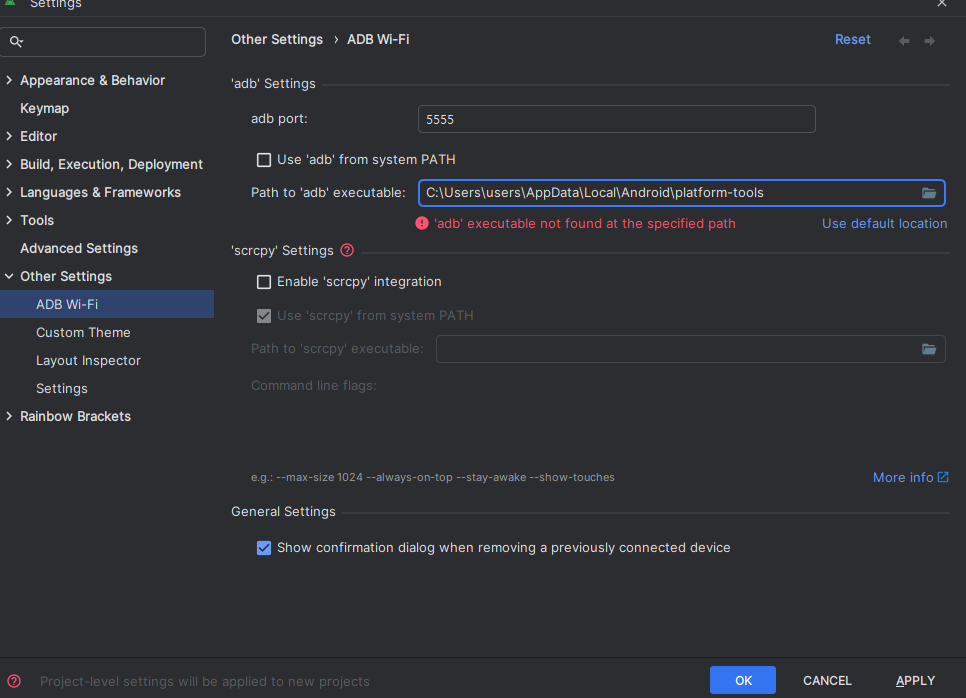
Task: Open Keymap settings page
Action: coord(44,108)
